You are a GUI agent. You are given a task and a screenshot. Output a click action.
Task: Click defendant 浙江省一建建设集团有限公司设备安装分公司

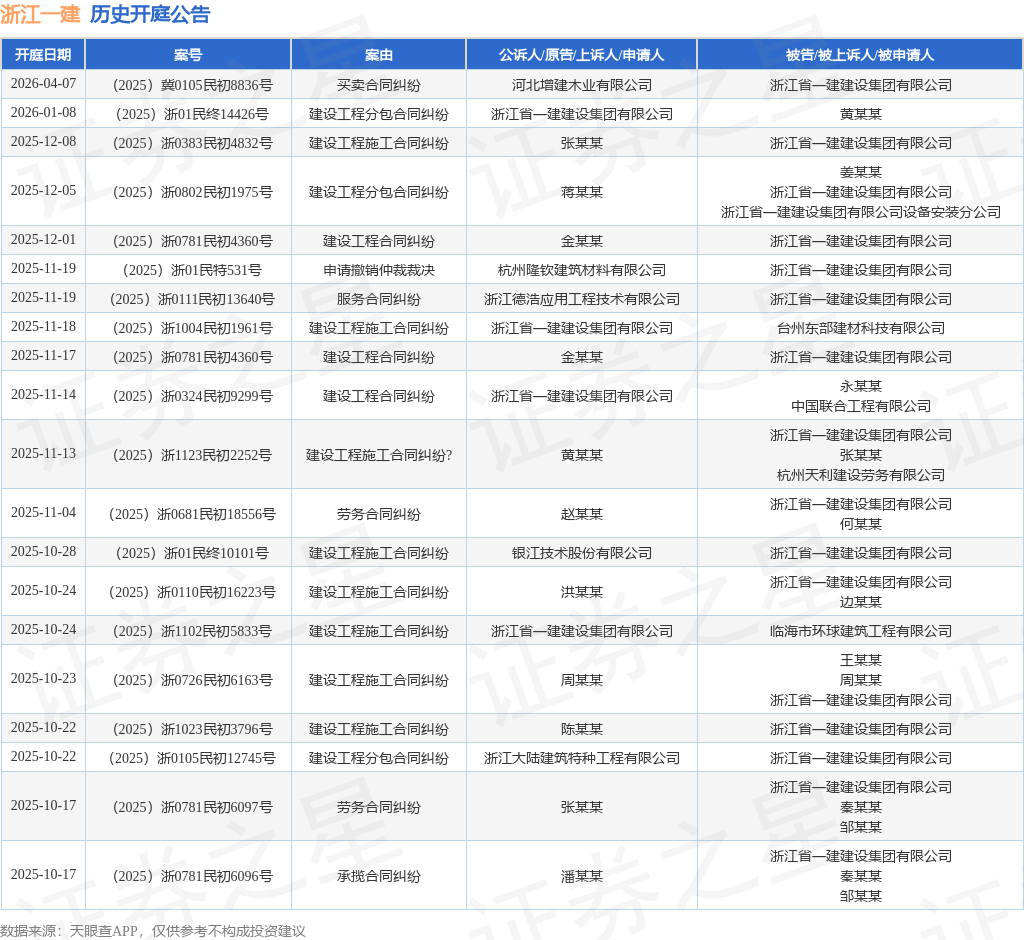click(861, 212)
